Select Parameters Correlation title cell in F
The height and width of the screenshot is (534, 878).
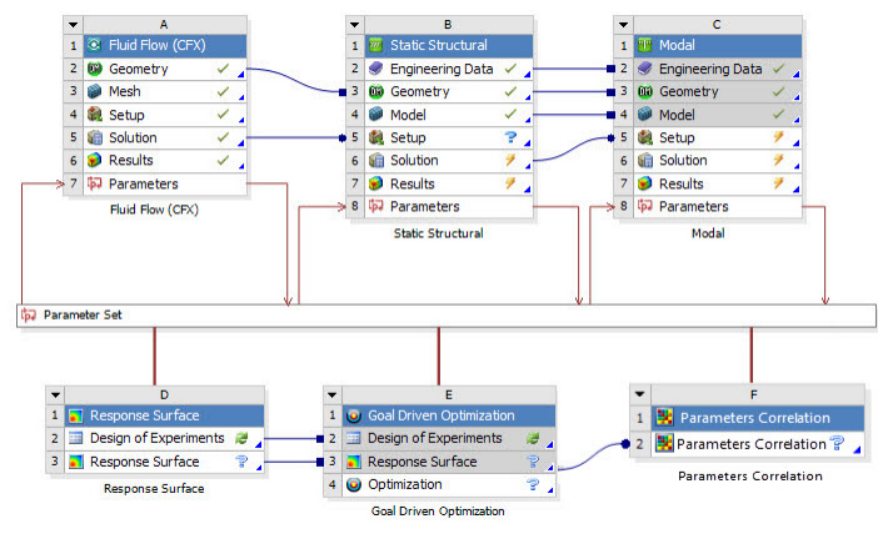[x=758, y=418]
